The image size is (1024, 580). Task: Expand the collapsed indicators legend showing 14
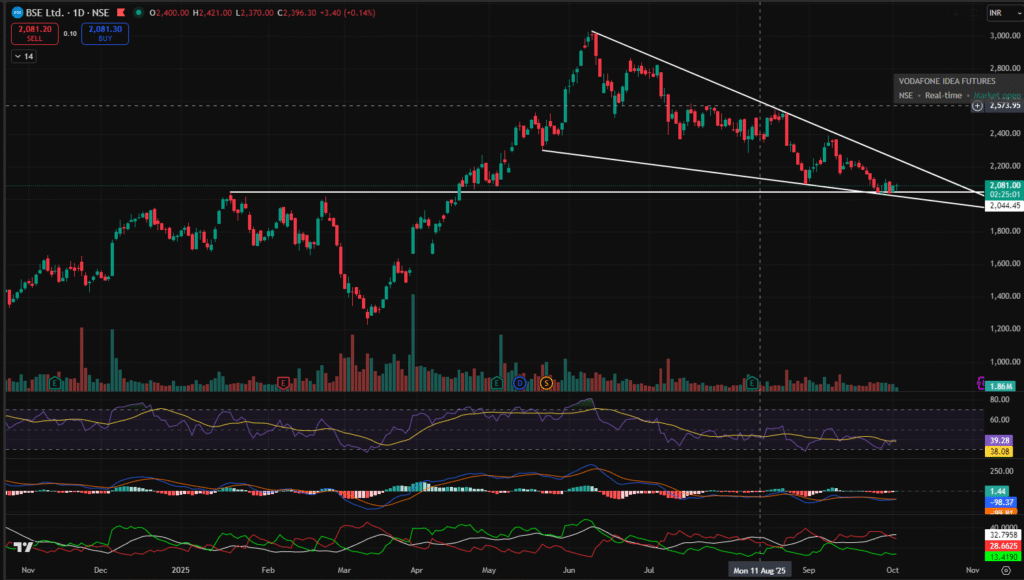(x=24, y=57)
